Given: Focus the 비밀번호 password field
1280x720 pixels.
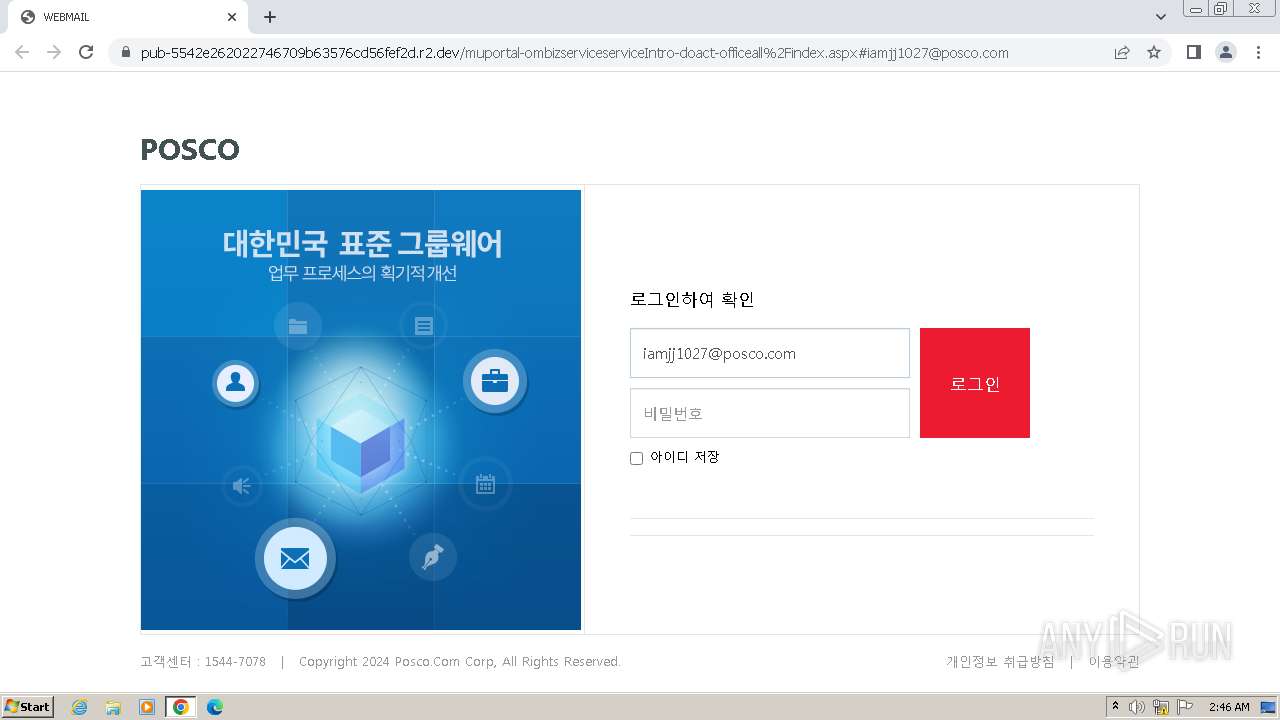Looking at the screenshot, I should 770,413.
